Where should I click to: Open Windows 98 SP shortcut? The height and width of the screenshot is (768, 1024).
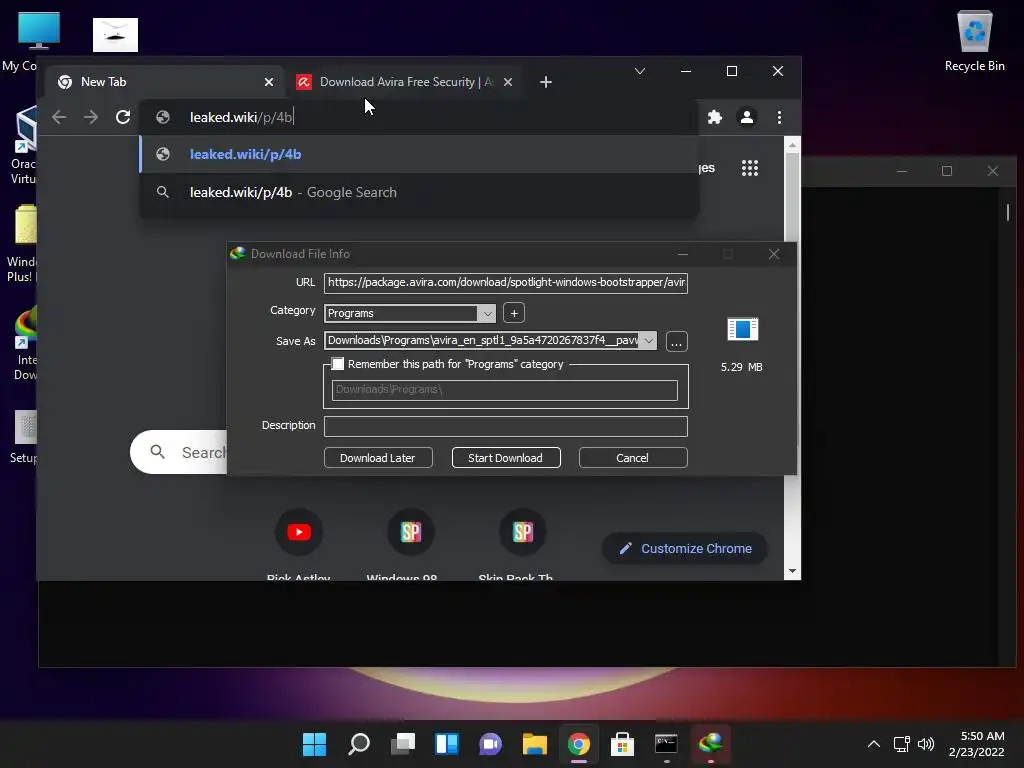click(410, 532)
